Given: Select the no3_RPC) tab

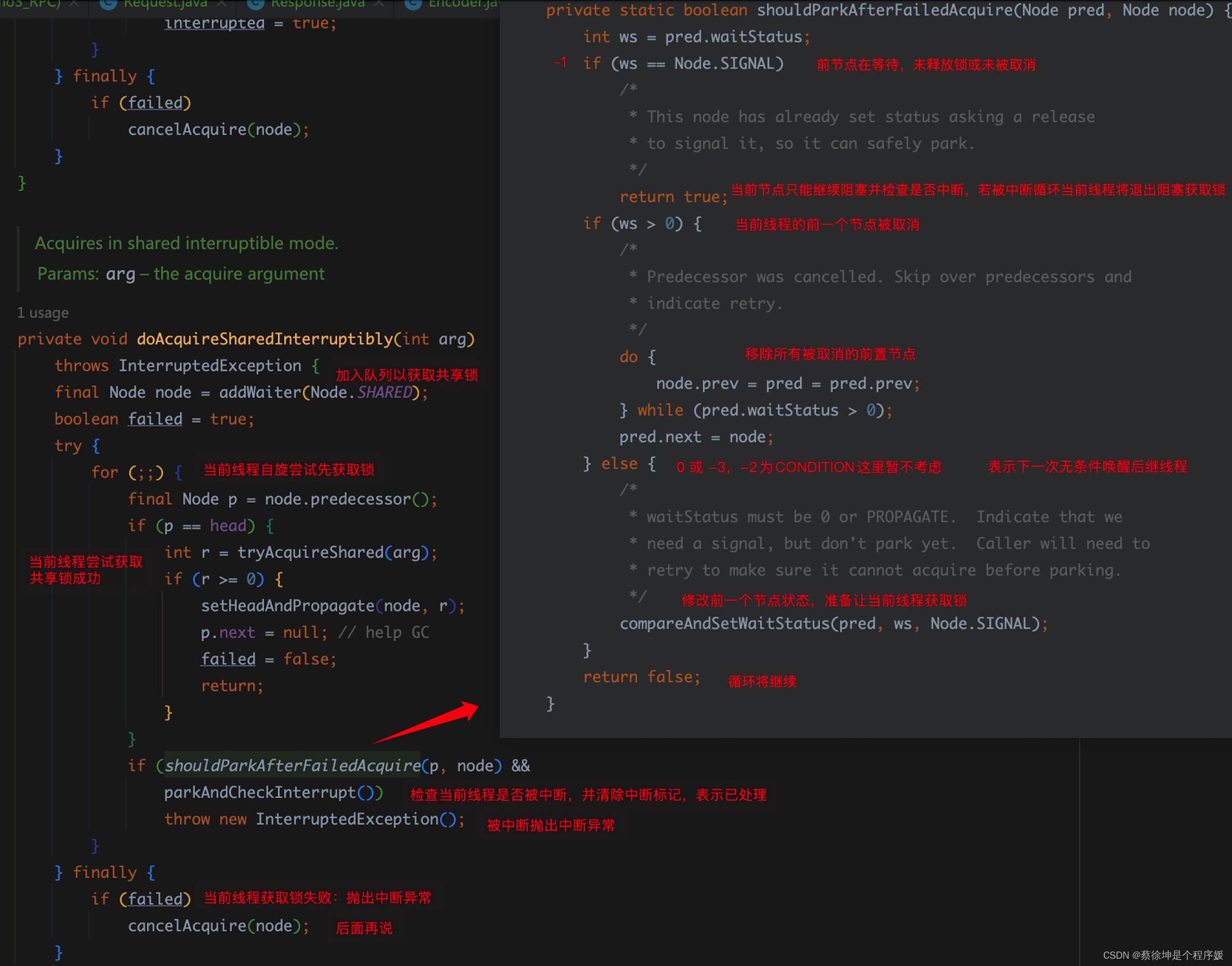Looking at the screenshot, I should pyautogui.click(x=31, y=5).
